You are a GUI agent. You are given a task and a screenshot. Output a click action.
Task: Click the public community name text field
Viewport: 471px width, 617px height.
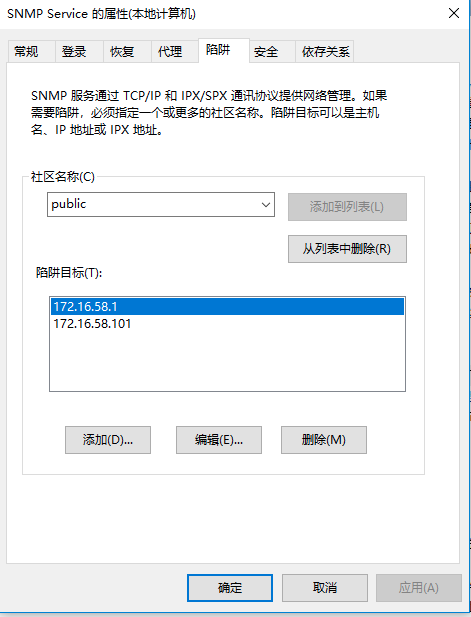point(153,205)
